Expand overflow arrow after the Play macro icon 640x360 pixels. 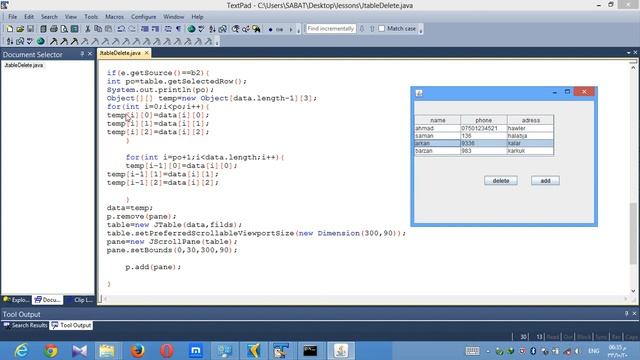coord(298,29)
